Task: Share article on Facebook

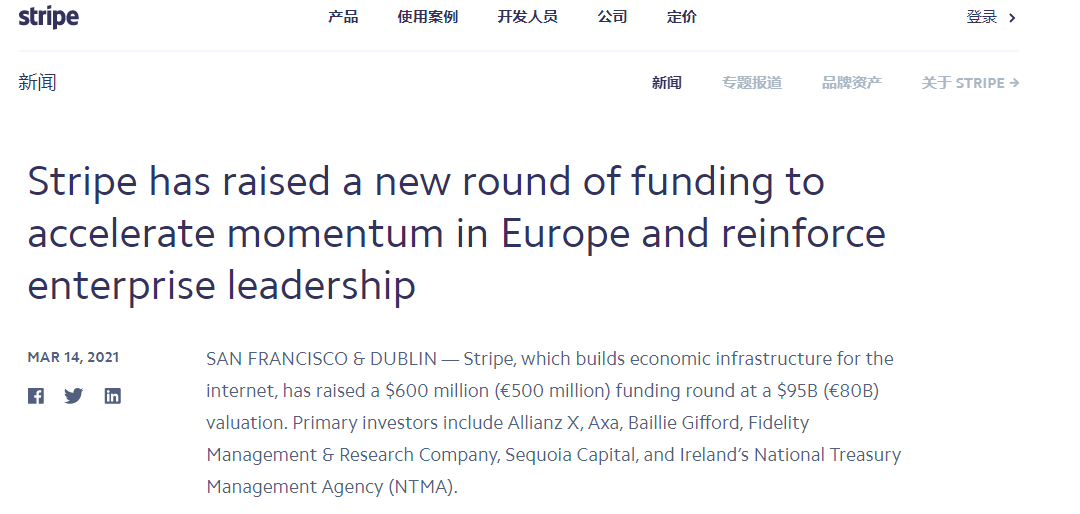Action: coord(36,396)
